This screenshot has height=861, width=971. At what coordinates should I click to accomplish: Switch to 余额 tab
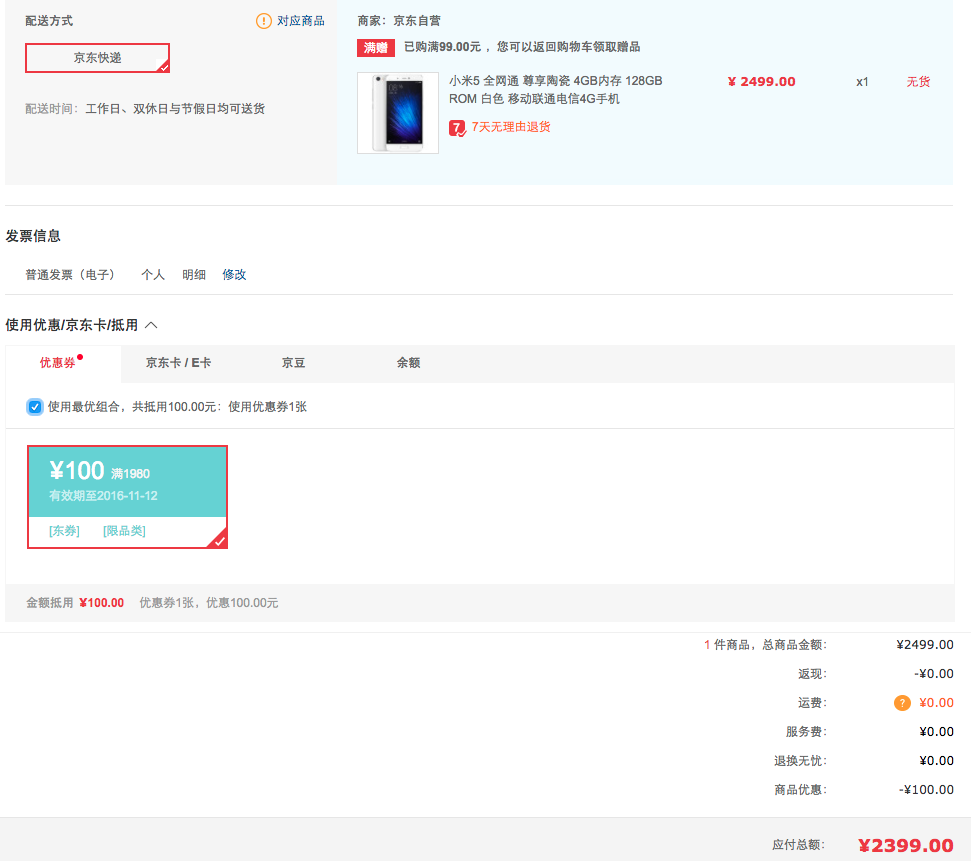point(408,363)
